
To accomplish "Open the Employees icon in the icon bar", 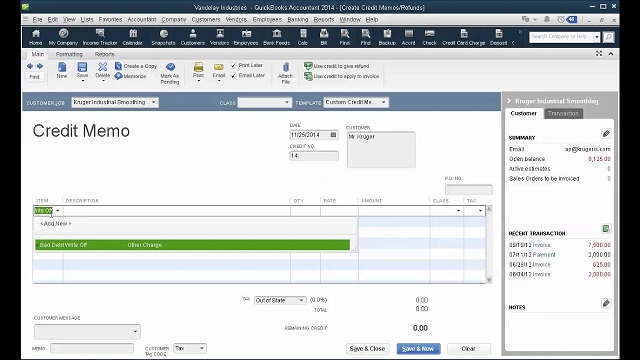I will [x=246, y=37].
